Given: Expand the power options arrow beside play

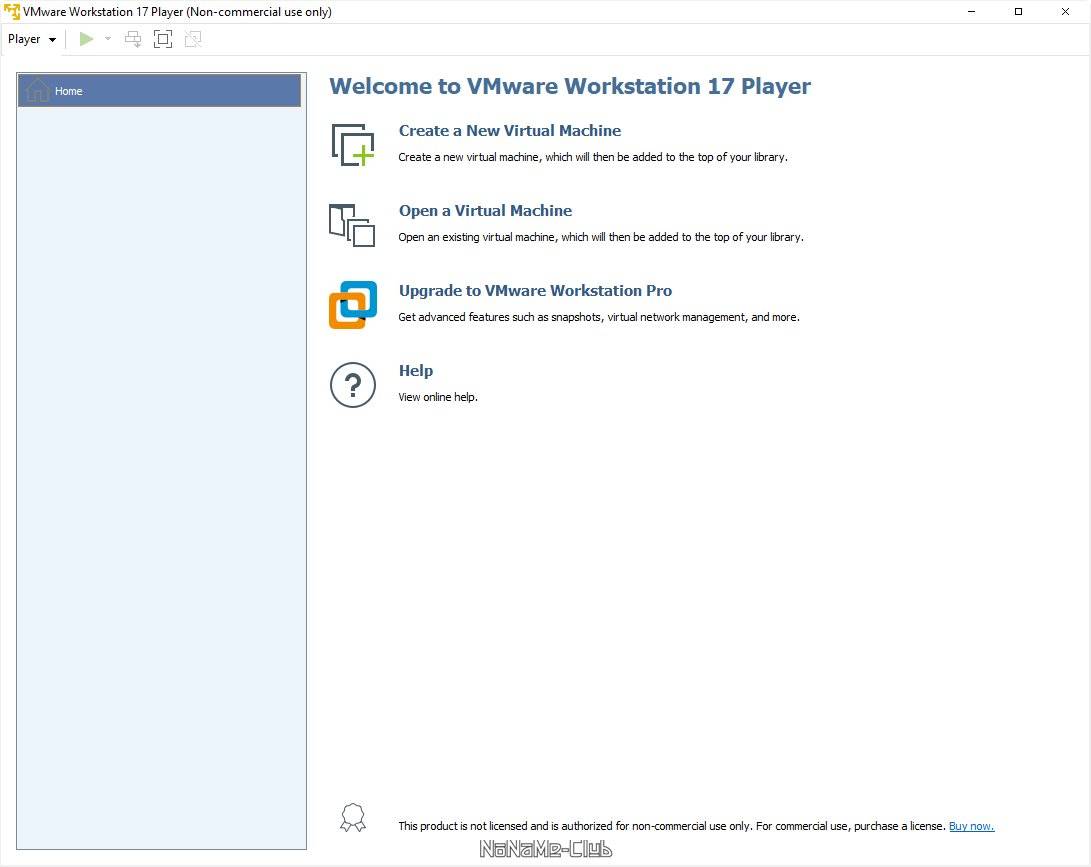Looking at the screenshot, I should (108, 39).
